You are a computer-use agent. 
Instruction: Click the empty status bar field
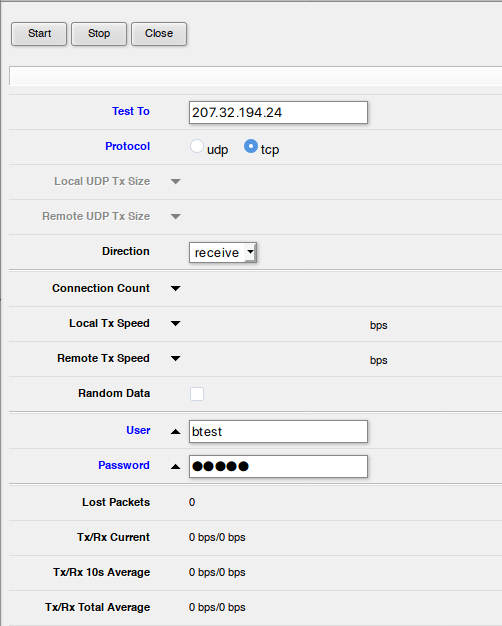click(x=256, y=76)
